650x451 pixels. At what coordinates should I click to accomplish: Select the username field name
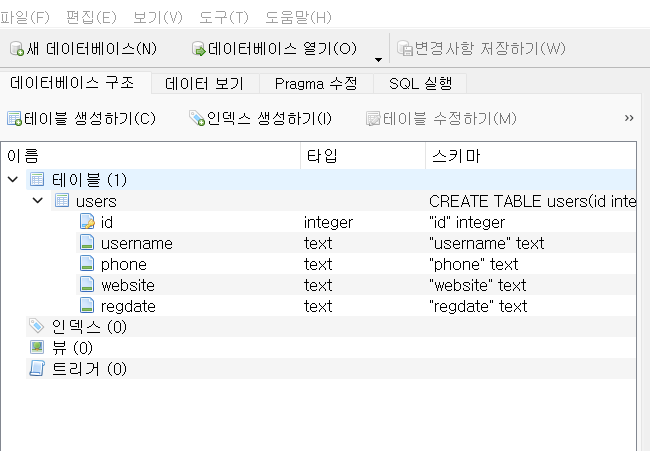(x=137, y=243)
